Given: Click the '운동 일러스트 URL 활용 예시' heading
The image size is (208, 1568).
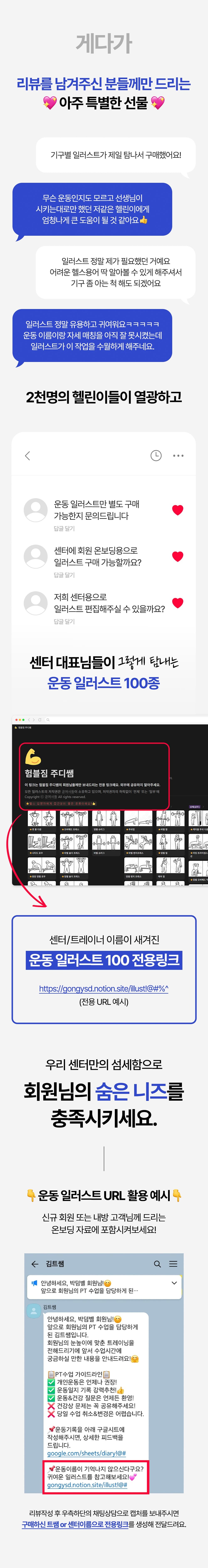Looking at the screenshot, I should click(104, 1196).
